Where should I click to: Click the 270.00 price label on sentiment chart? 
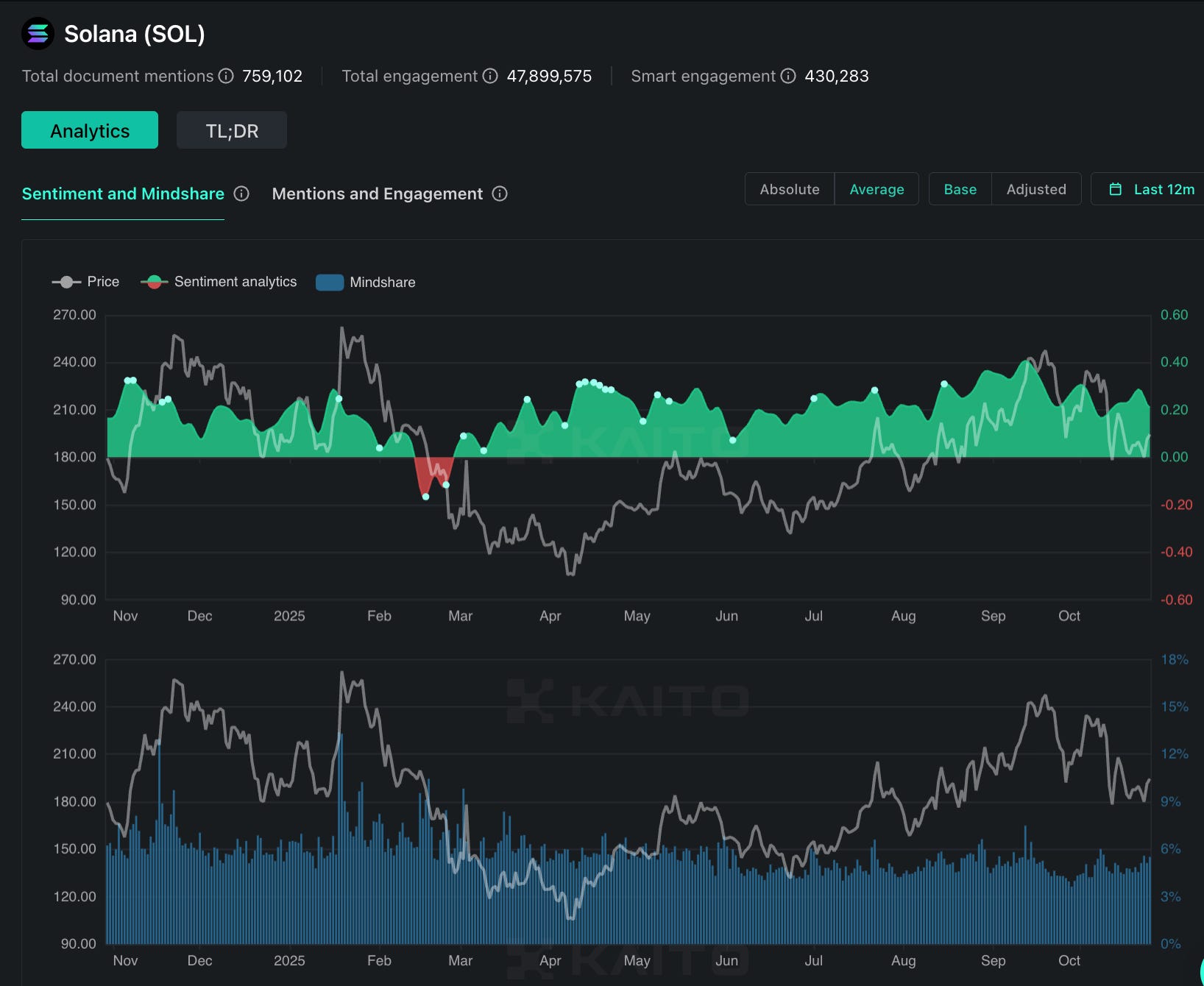(x=74, y=315)
